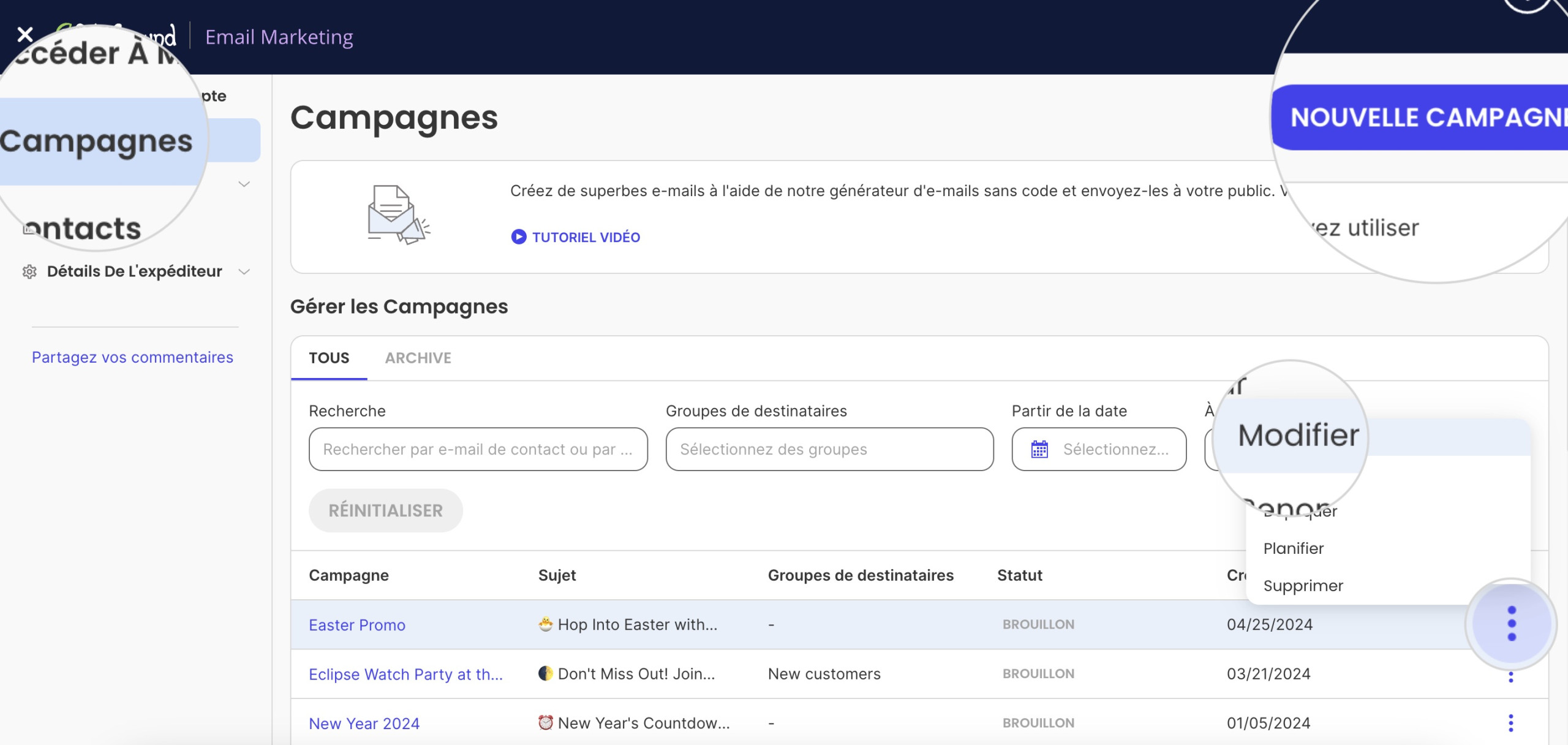Open the Groupes de destinataires dropdown
The image size is (1568, 745).
click(829, 449)
